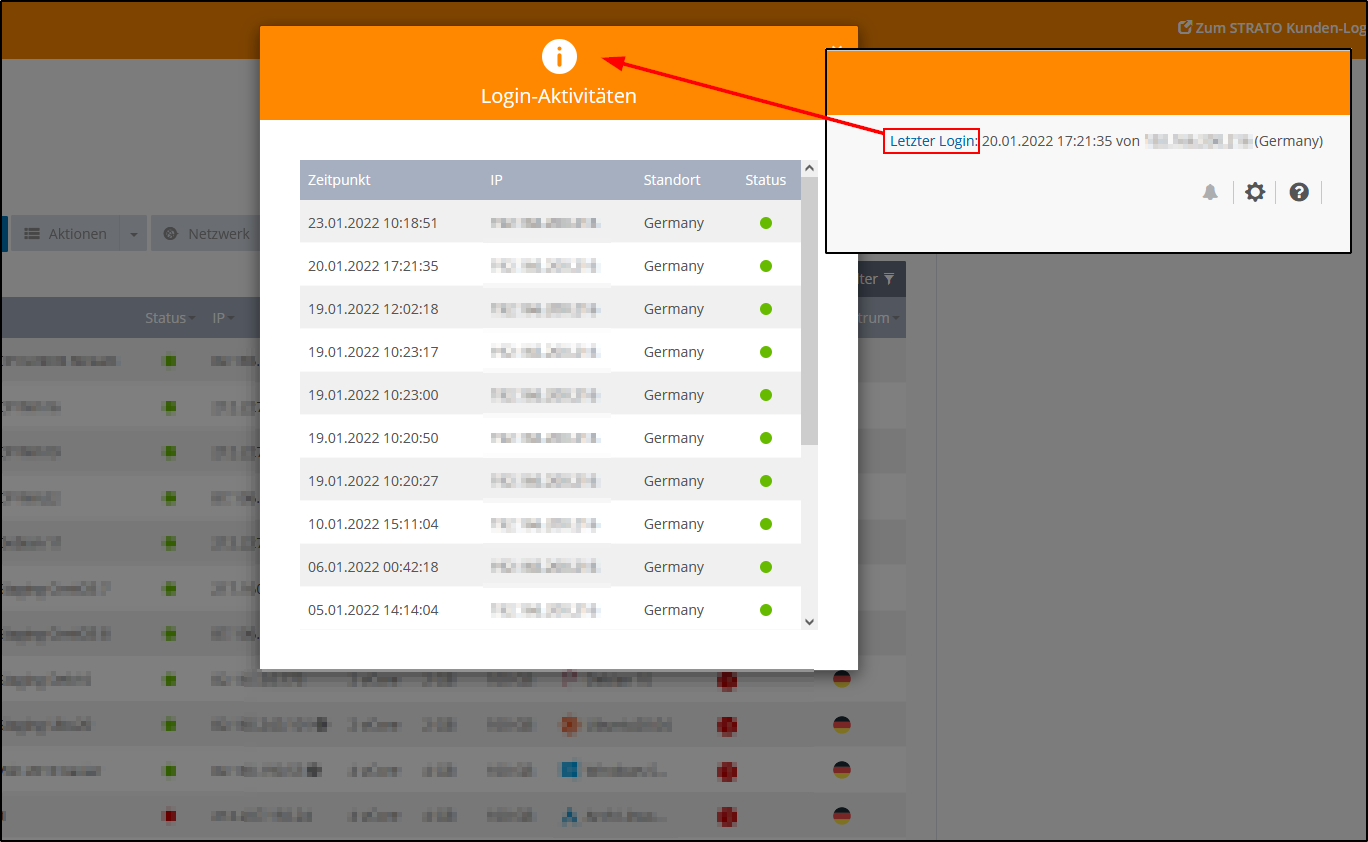Click the red status icon in the bottom row
The image size is (1368, 842).
tap(170, 815)
